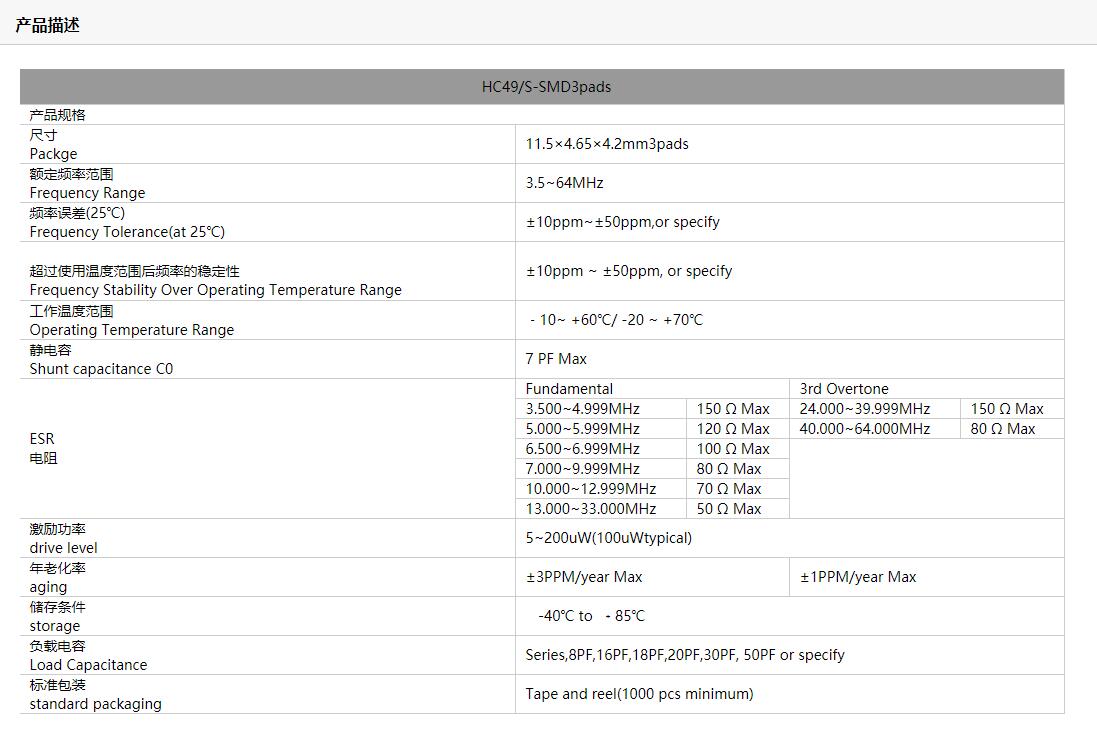
Task: Click the 40.000~64.000MHz overtone cell
Action: click(864, 429)
